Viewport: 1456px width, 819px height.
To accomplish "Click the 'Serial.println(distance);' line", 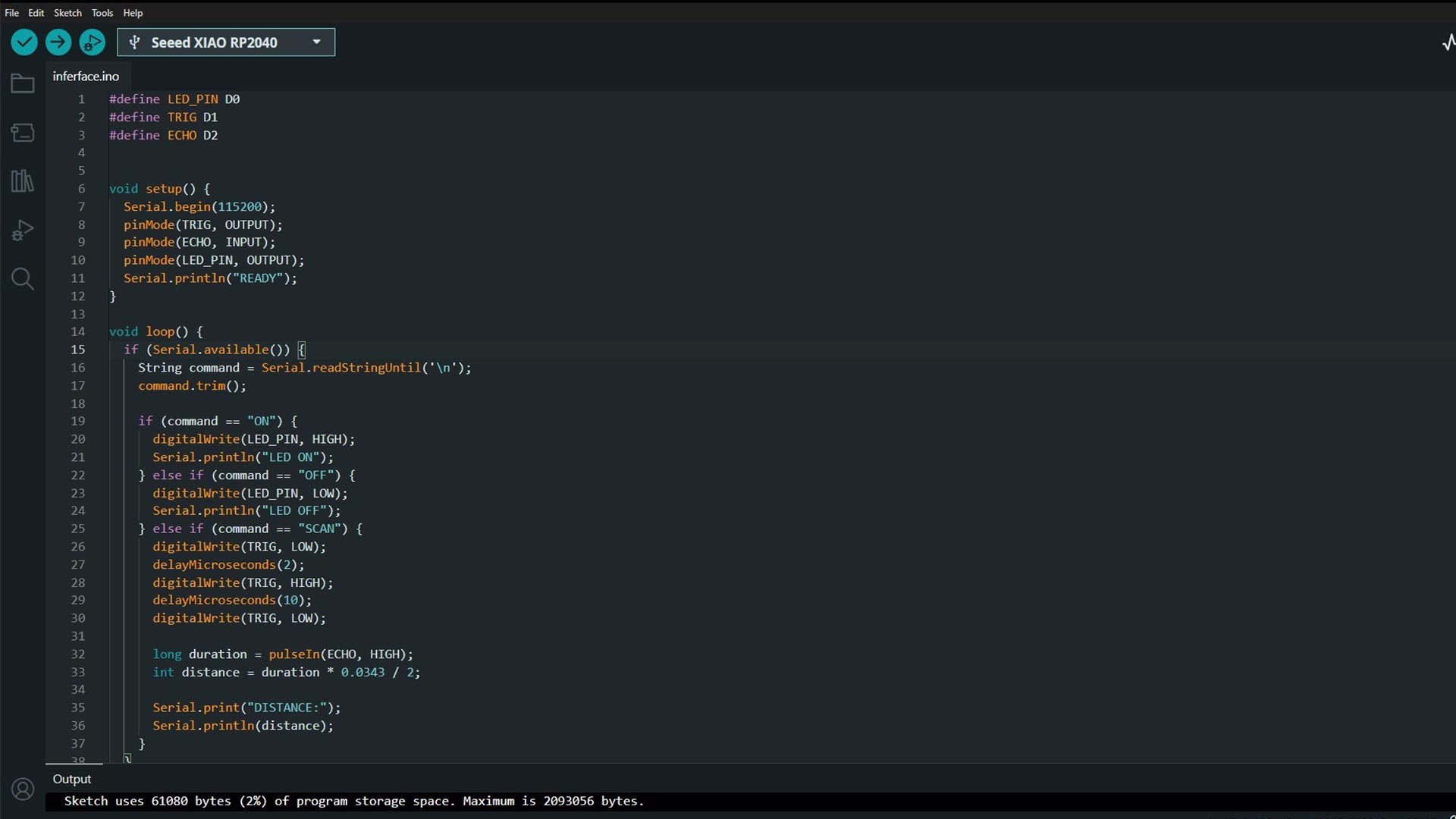I will pos(243,726).
